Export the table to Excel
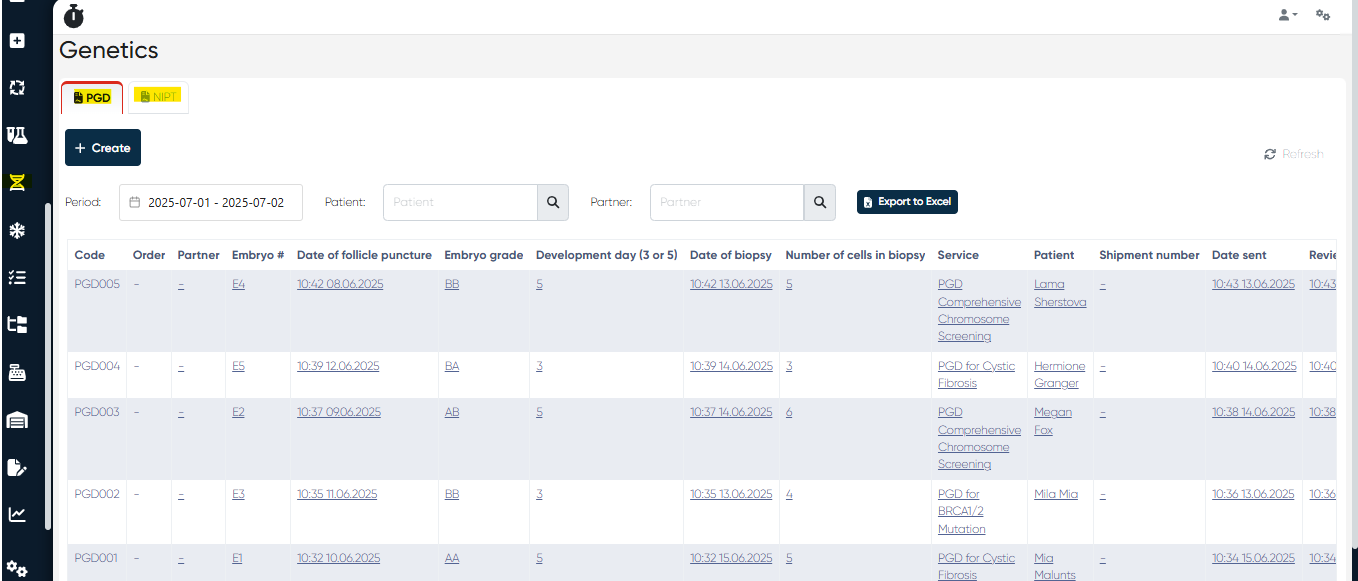 907,202
